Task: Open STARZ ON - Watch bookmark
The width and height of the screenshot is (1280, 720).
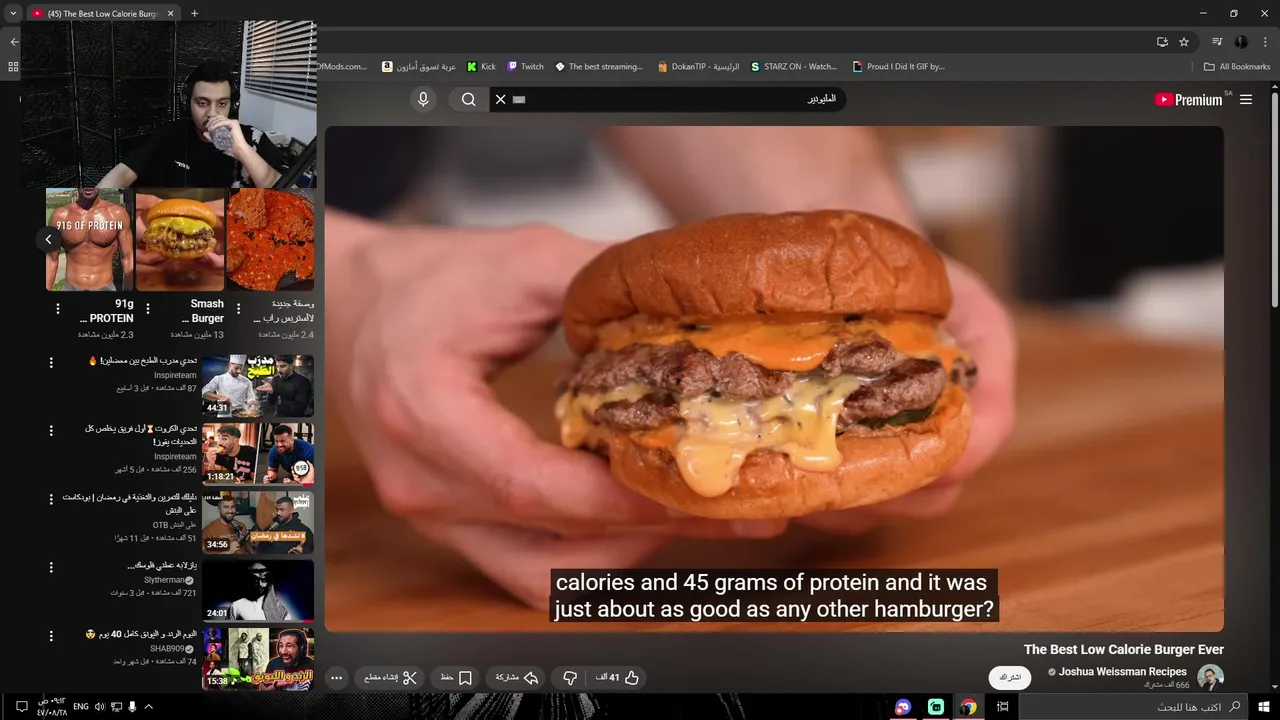Action: [793, 67]
